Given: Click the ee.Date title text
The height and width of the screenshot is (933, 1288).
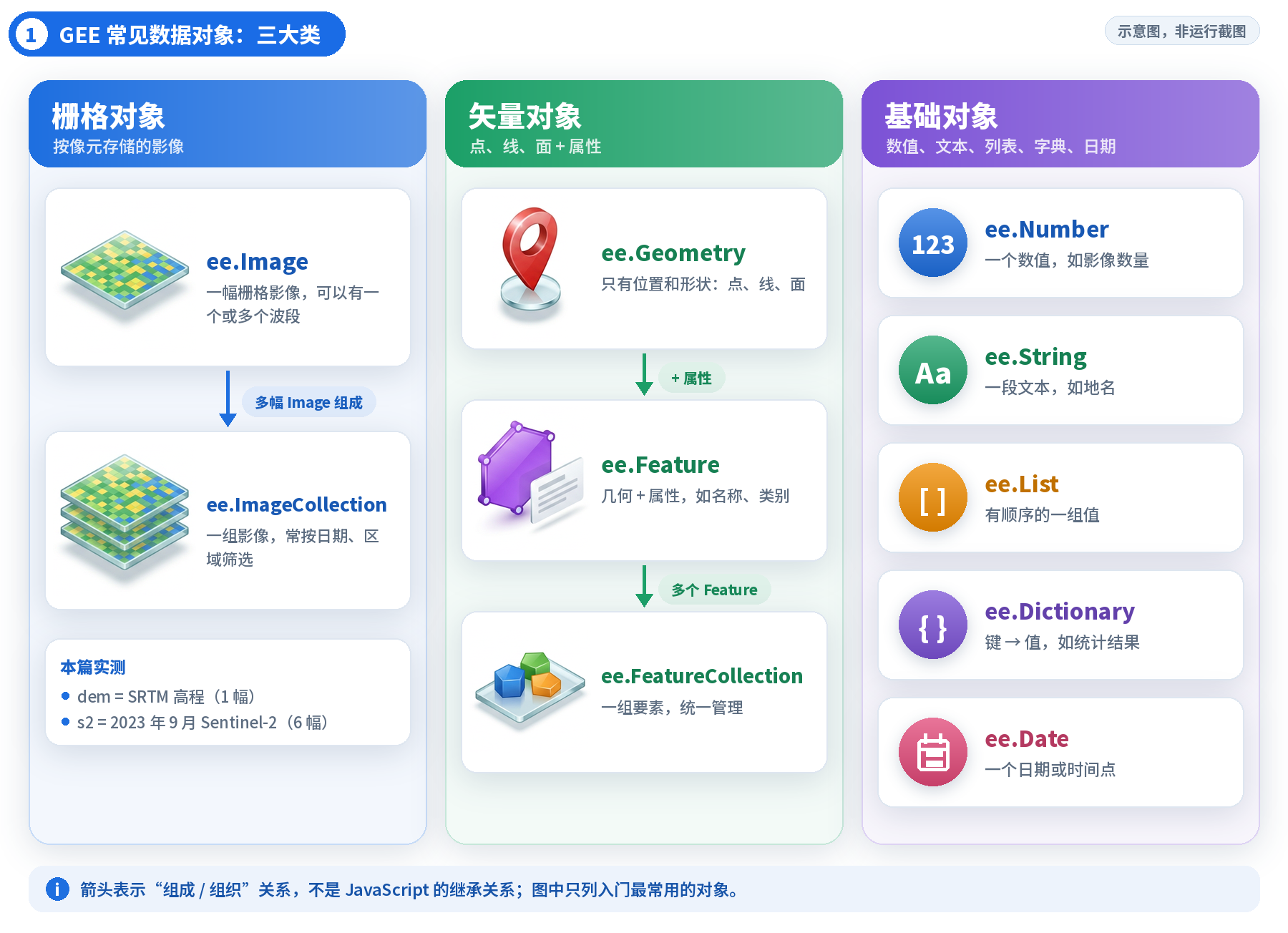Looking at the screenshot, I should [x=1027, y=739].
